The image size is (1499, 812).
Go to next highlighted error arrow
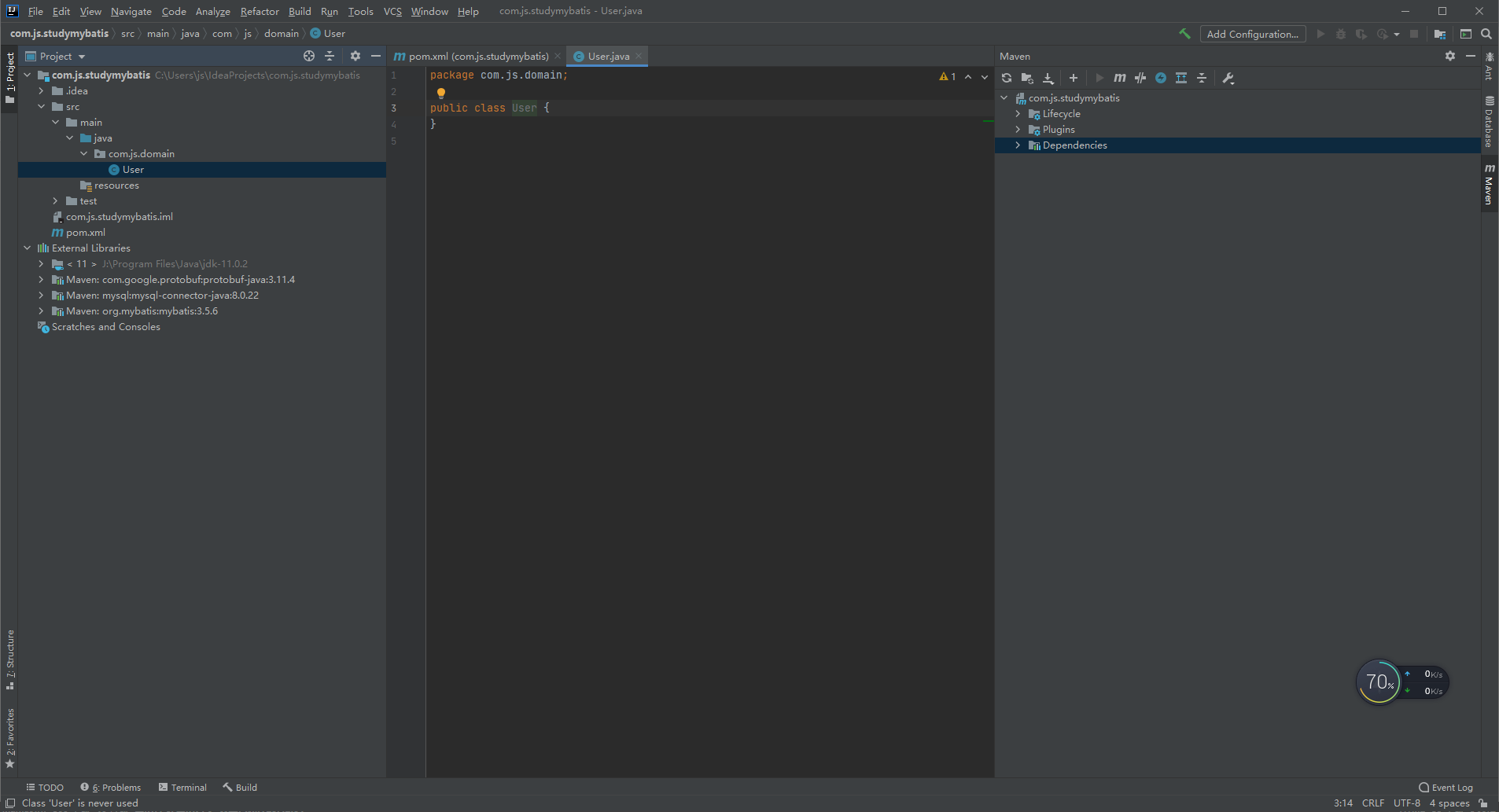pos(985,77)
